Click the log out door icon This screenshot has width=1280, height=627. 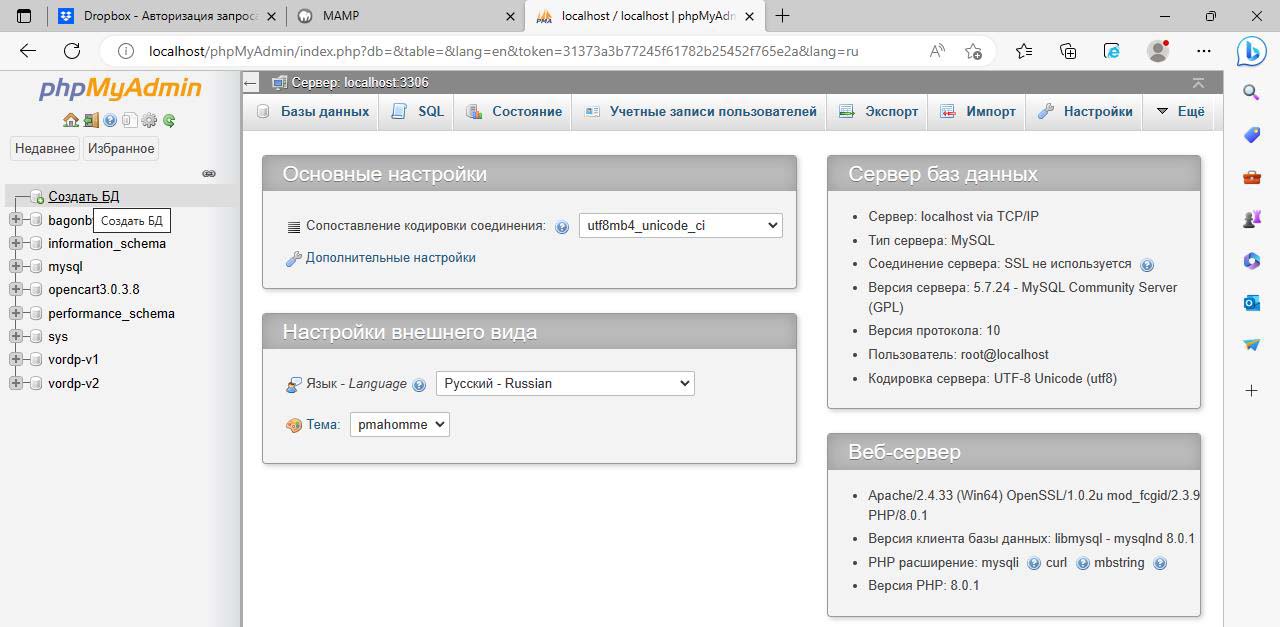tap(91, 121)
